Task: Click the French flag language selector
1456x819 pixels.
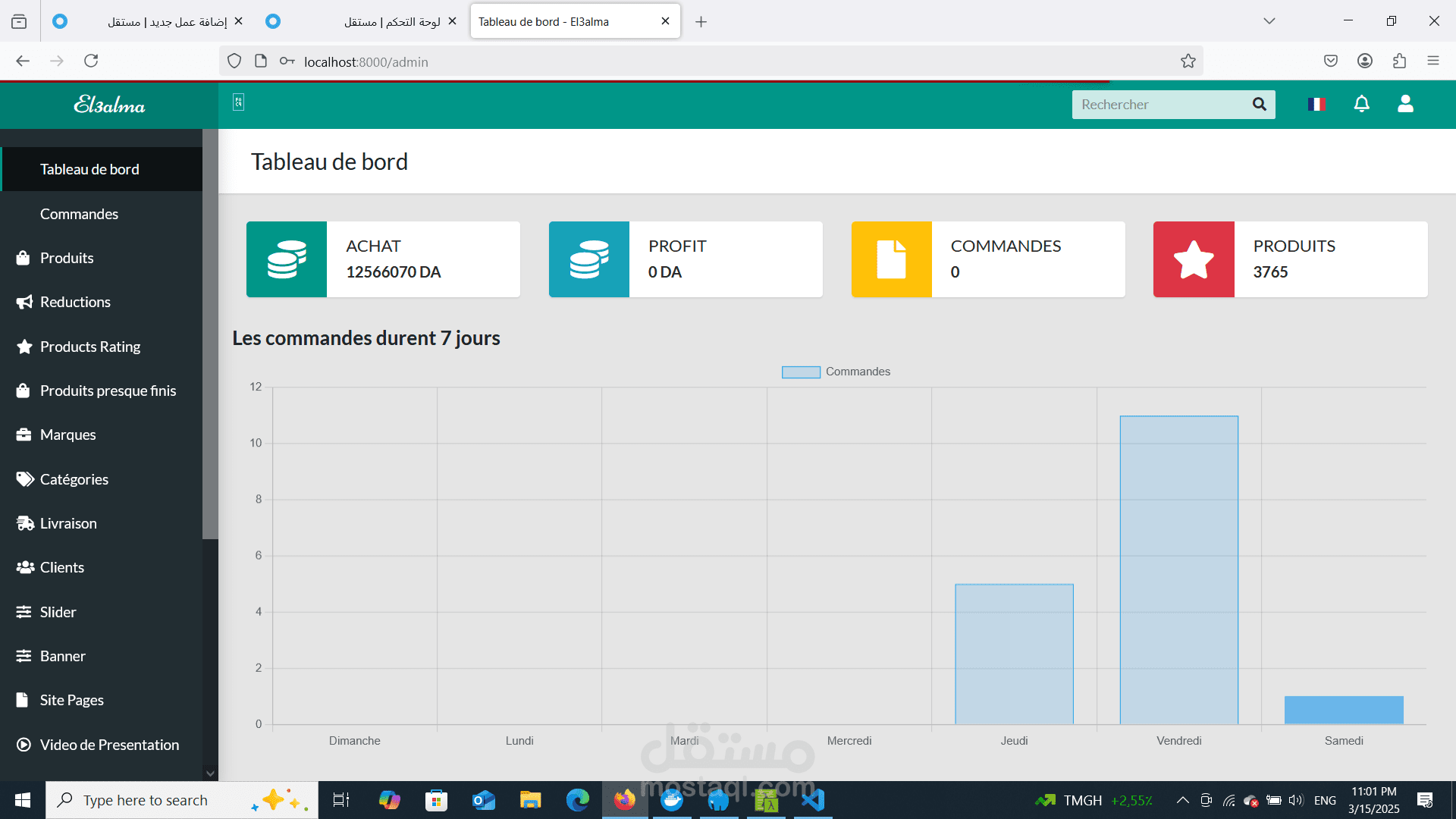Action: coord(1316,104)
